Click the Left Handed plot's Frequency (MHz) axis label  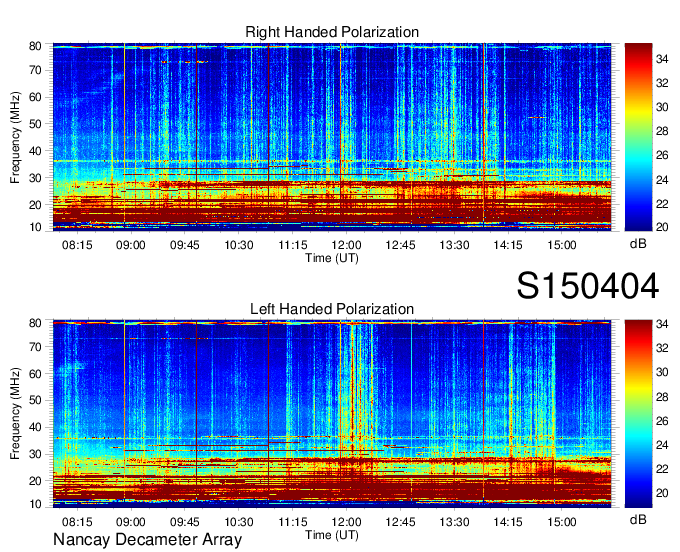click(15, 414)
